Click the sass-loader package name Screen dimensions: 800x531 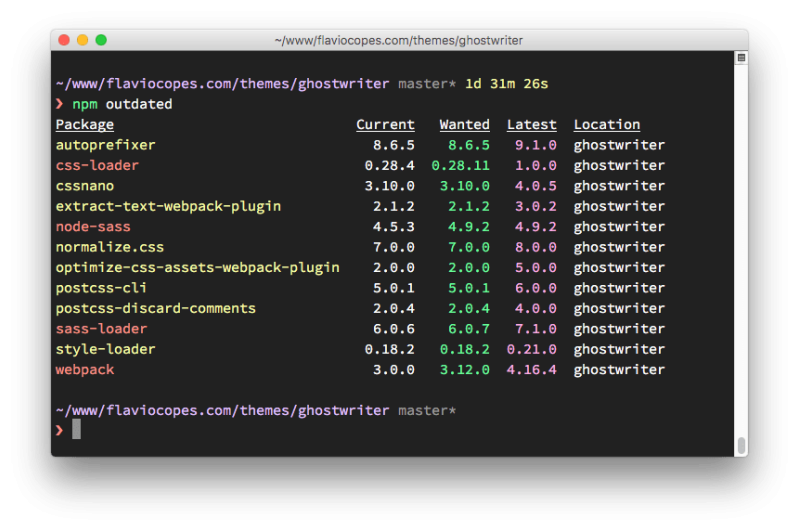point(101,328)
